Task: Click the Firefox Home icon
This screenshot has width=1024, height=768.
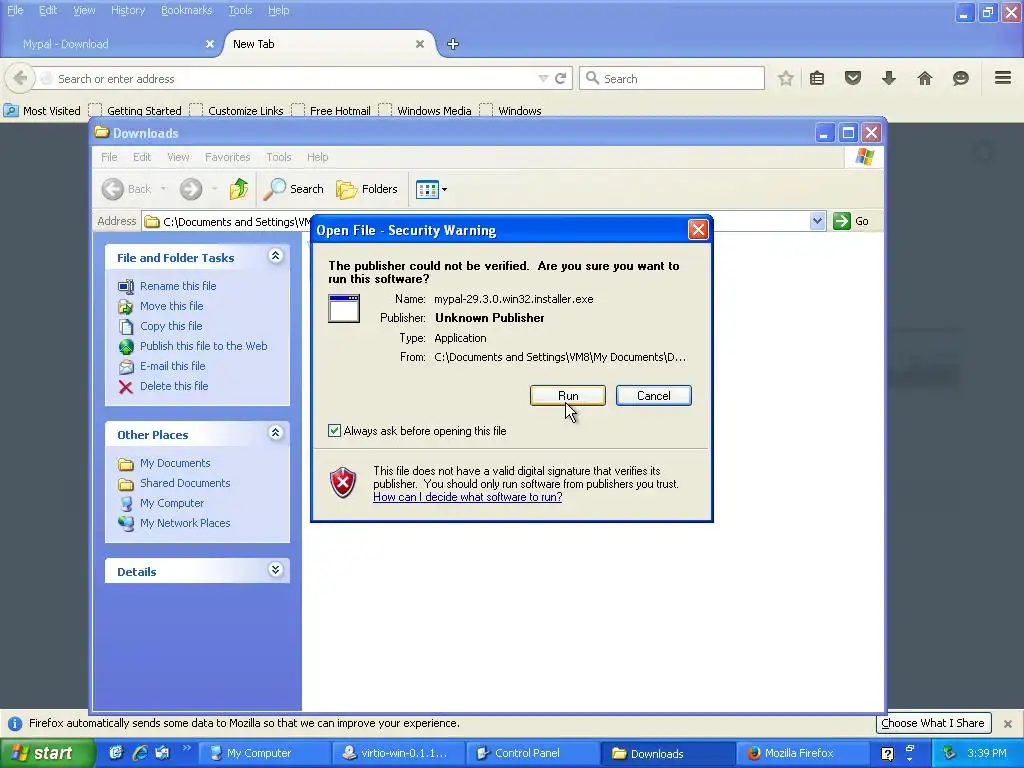Action: click(925, 78)
